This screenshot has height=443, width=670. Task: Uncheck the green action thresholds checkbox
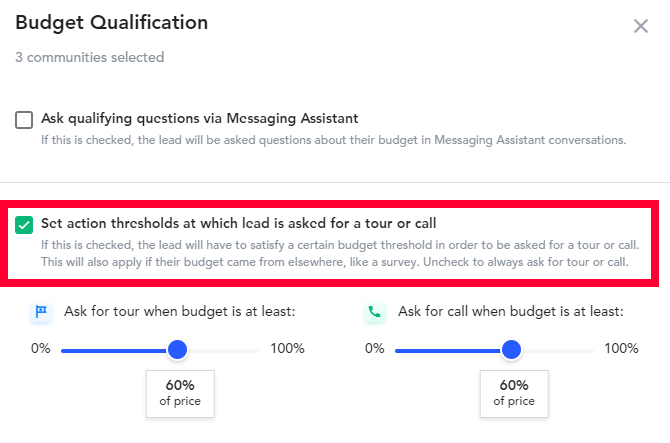pos(25,224)
